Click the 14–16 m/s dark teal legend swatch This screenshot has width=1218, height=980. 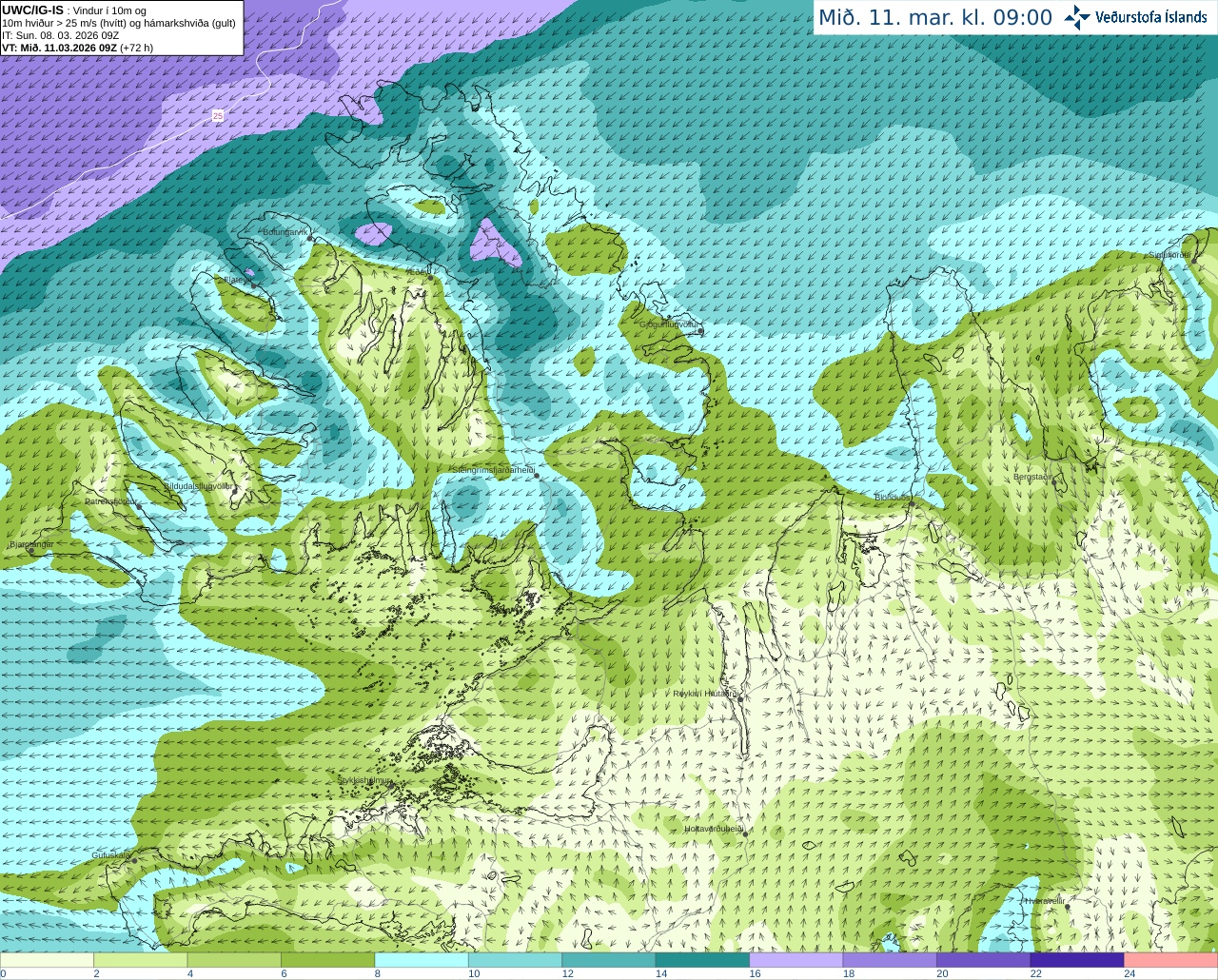(x=702, y=960)
